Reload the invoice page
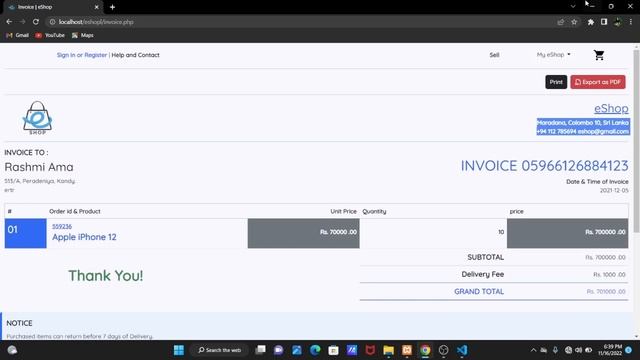The width and height of the screenshot is (640, 360). (x=36, y=22)
